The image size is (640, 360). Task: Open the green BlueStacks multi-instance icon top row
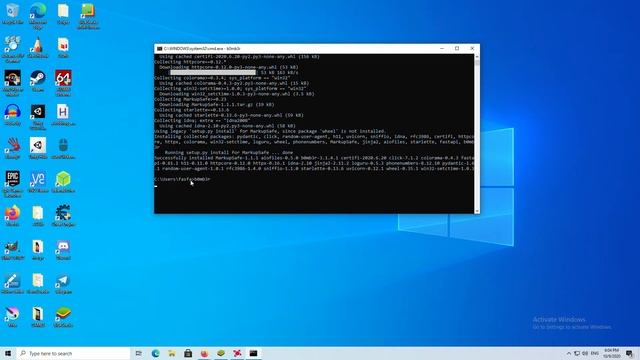[88, 15]
